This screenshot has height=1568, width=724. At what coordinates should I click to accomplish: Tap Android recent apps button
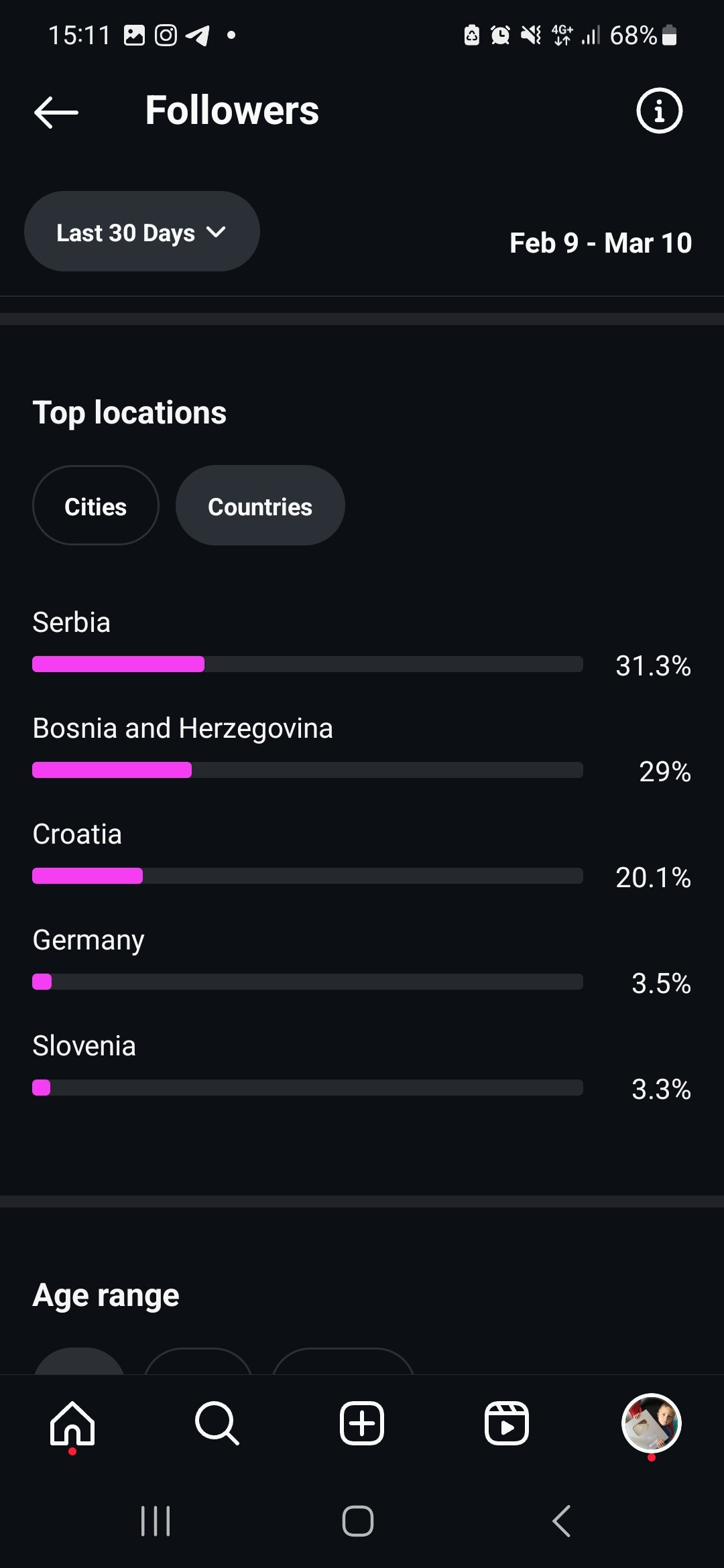click(x=156, y=1521)
